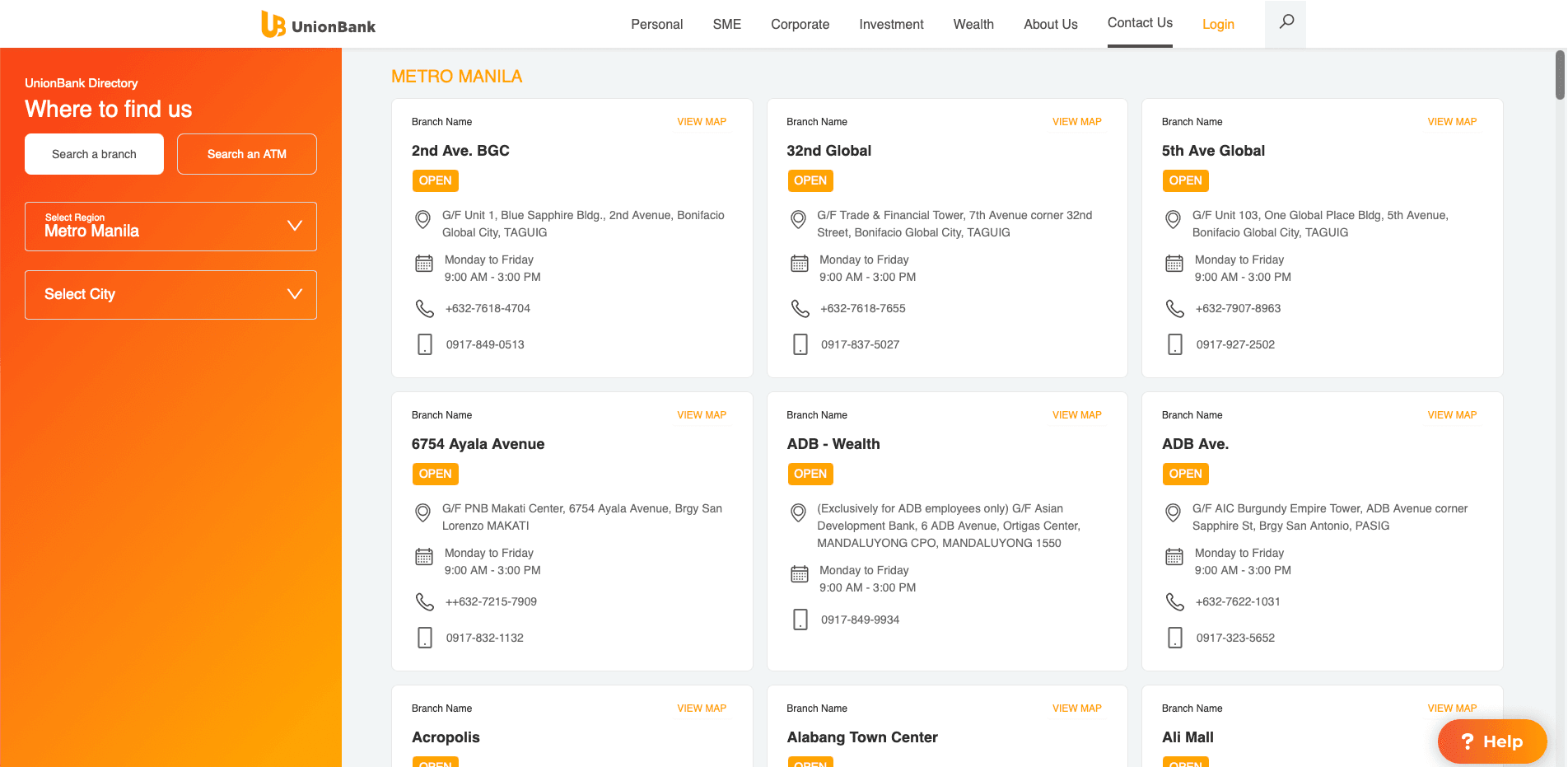
Task: Open the SME menu
Action: click(726, 25)
